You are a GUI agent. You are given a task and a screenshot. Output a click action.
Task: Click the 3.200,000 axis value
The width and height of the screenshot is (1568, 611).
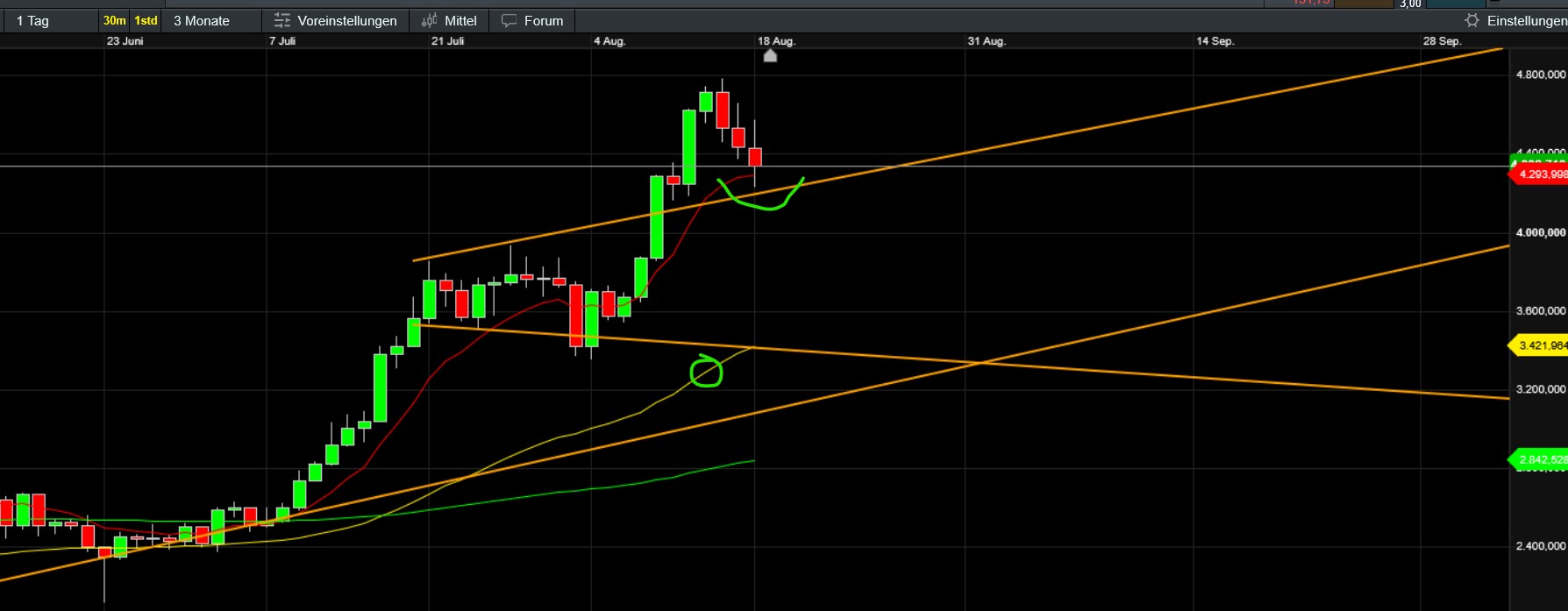tap(1541, 389)
